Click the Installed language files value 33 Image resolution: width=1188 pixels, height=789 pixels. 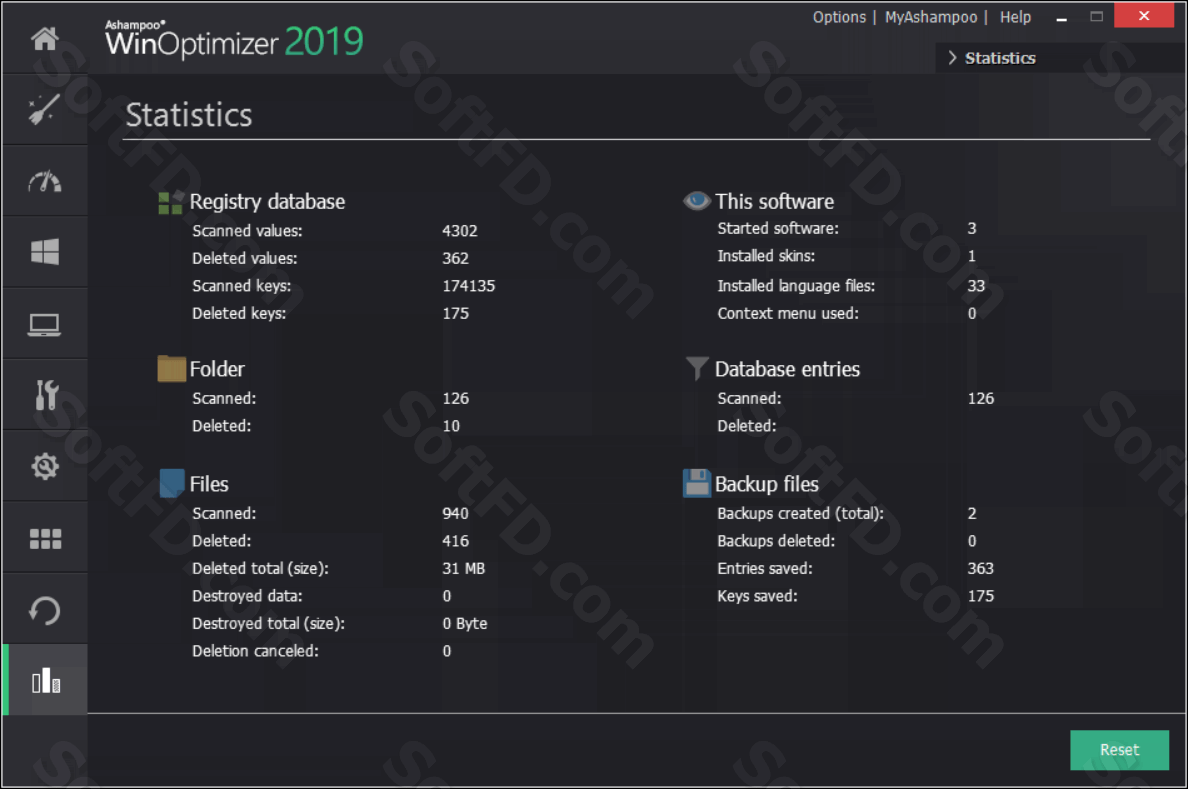coord(976,286)
